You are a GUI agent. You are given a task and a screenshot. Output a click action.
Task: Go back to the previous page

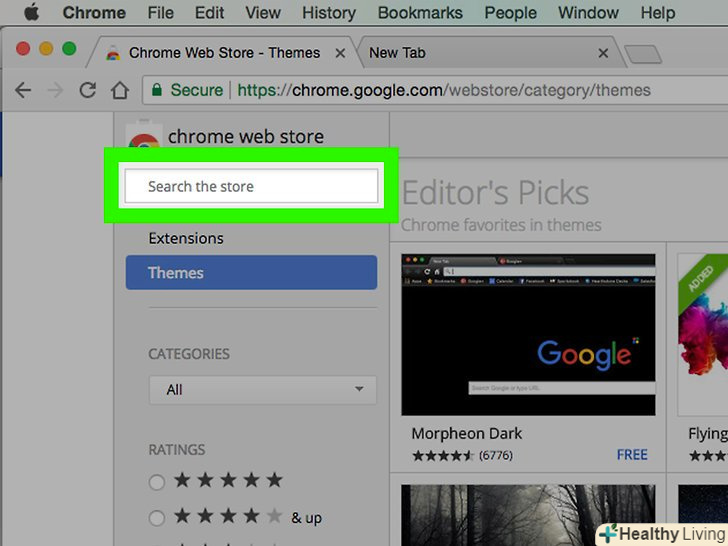(x=23, y=90)
